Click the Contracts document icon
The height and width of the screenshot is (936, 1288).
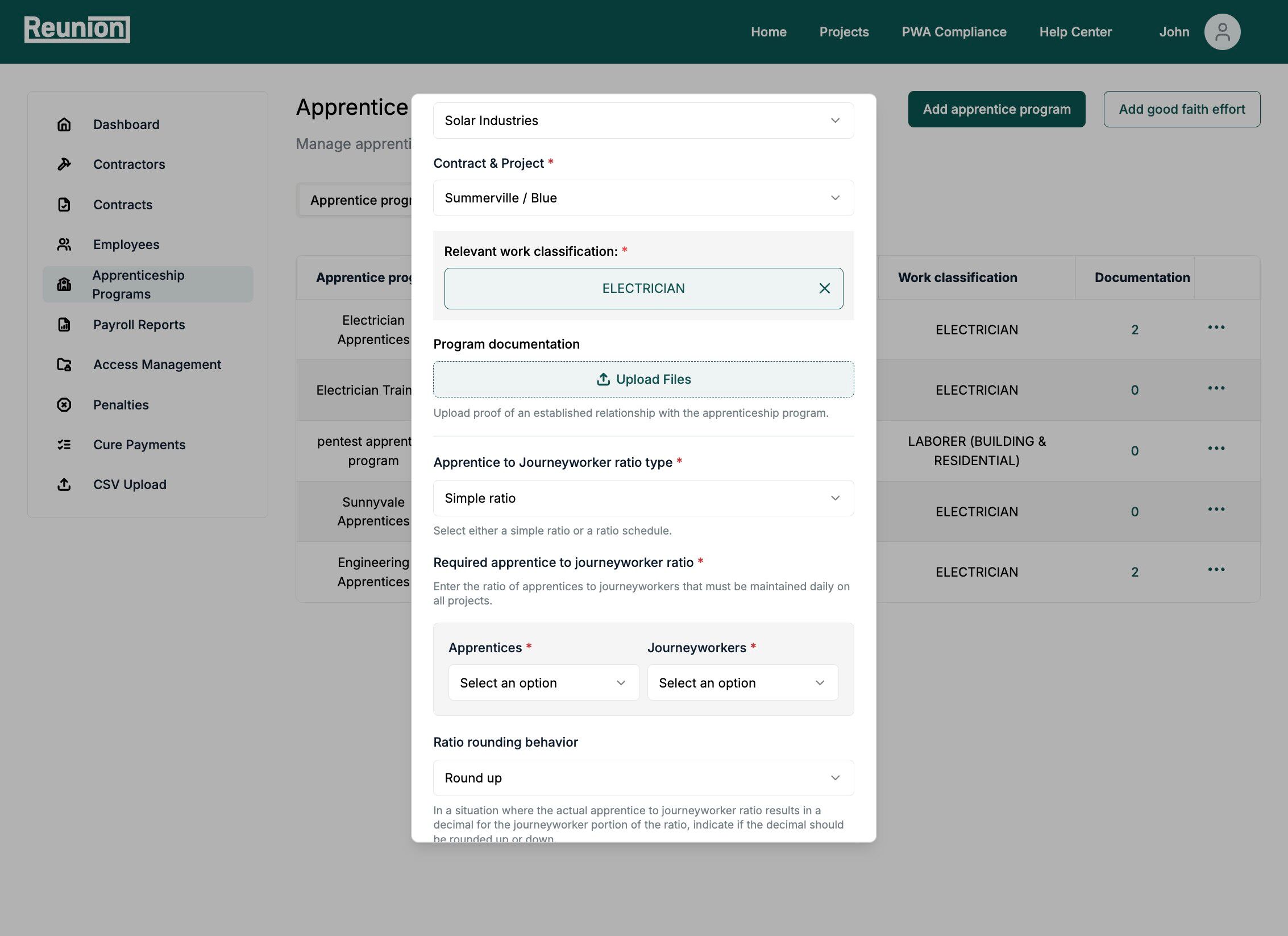click(x=64, y=205)
